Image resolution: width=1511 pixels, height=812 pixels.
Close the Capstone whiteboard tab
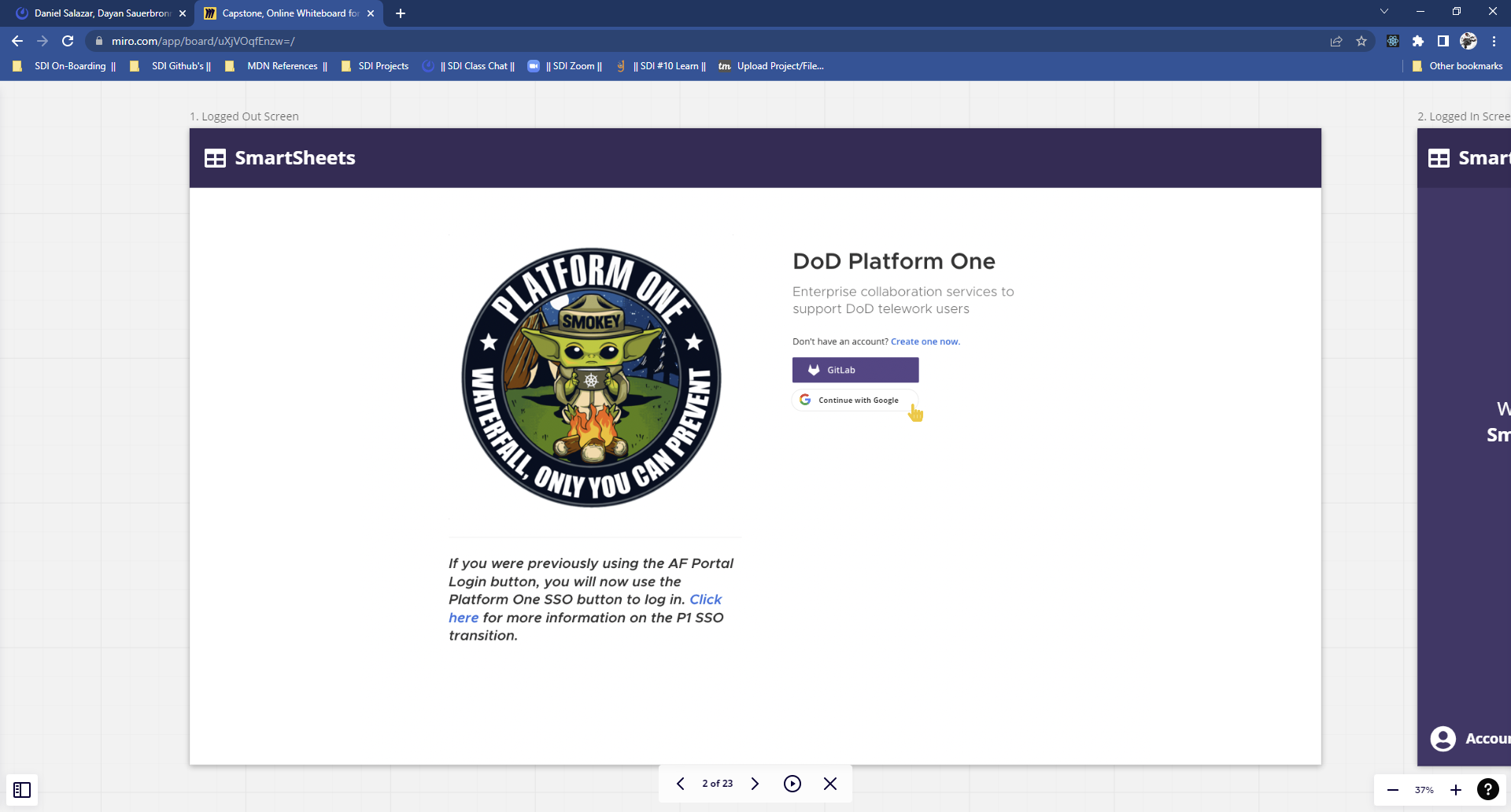(x=371, y=13)
